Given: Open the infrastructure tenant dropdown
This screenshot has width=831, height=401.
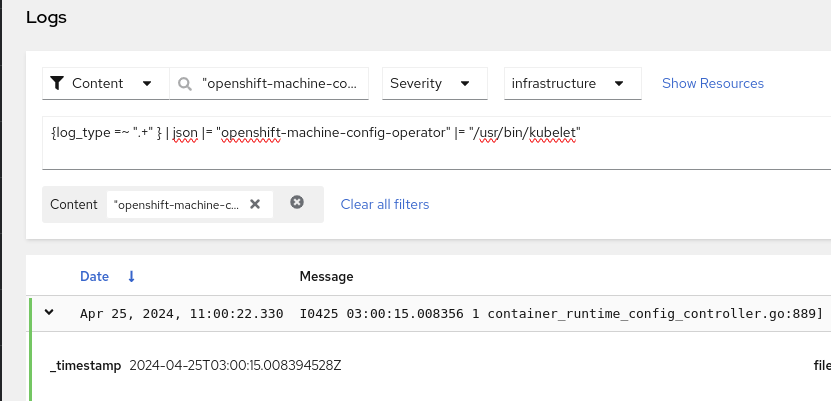Looking at the screenshot, I should (x=572, y=84).
